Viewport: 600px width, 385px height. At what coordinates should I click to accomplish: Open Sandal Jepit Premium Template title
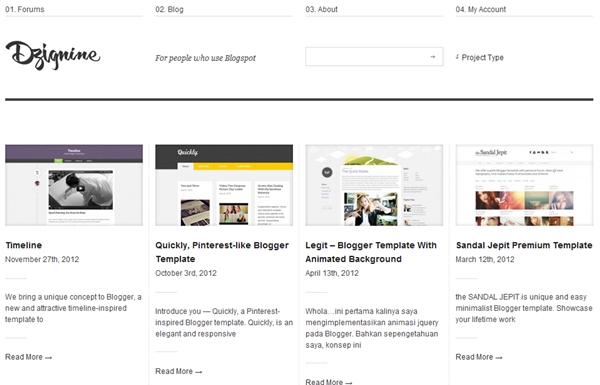524,245
